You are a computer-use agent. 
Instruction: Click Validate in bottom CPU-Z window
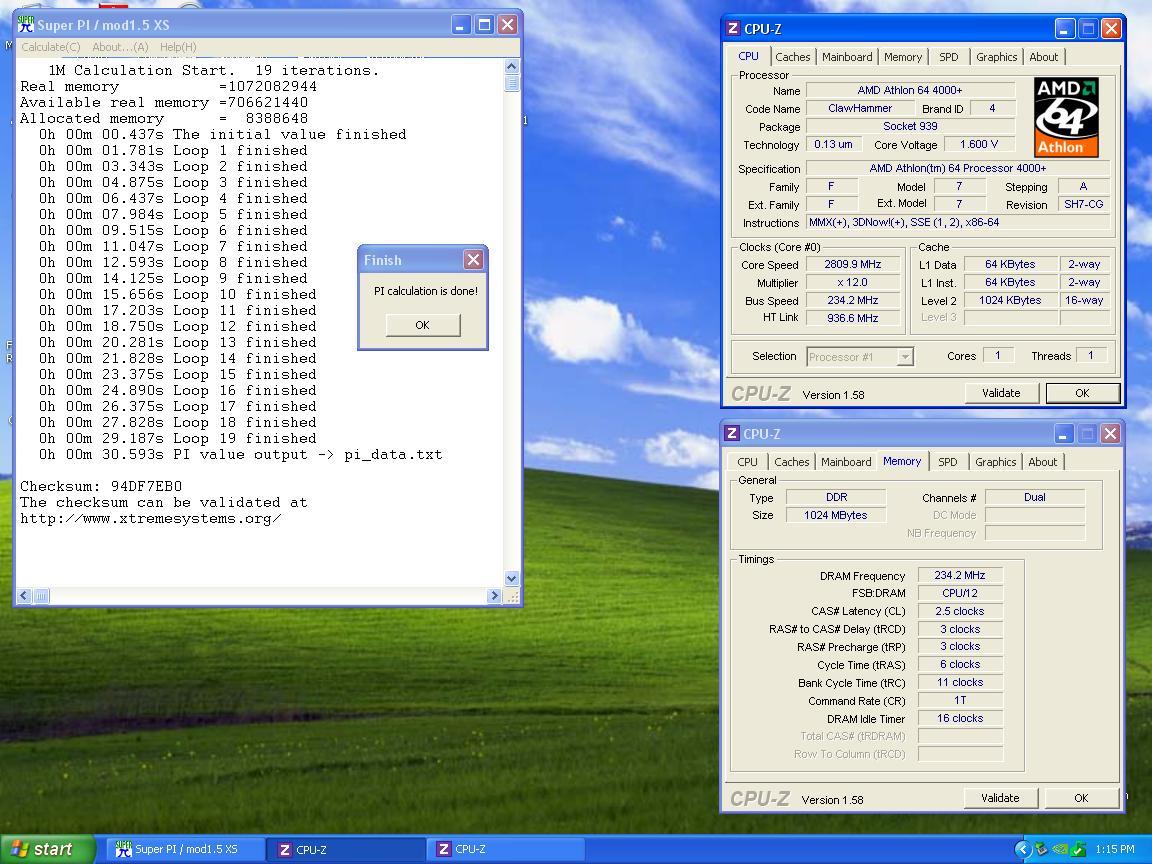pos(1000,798)
